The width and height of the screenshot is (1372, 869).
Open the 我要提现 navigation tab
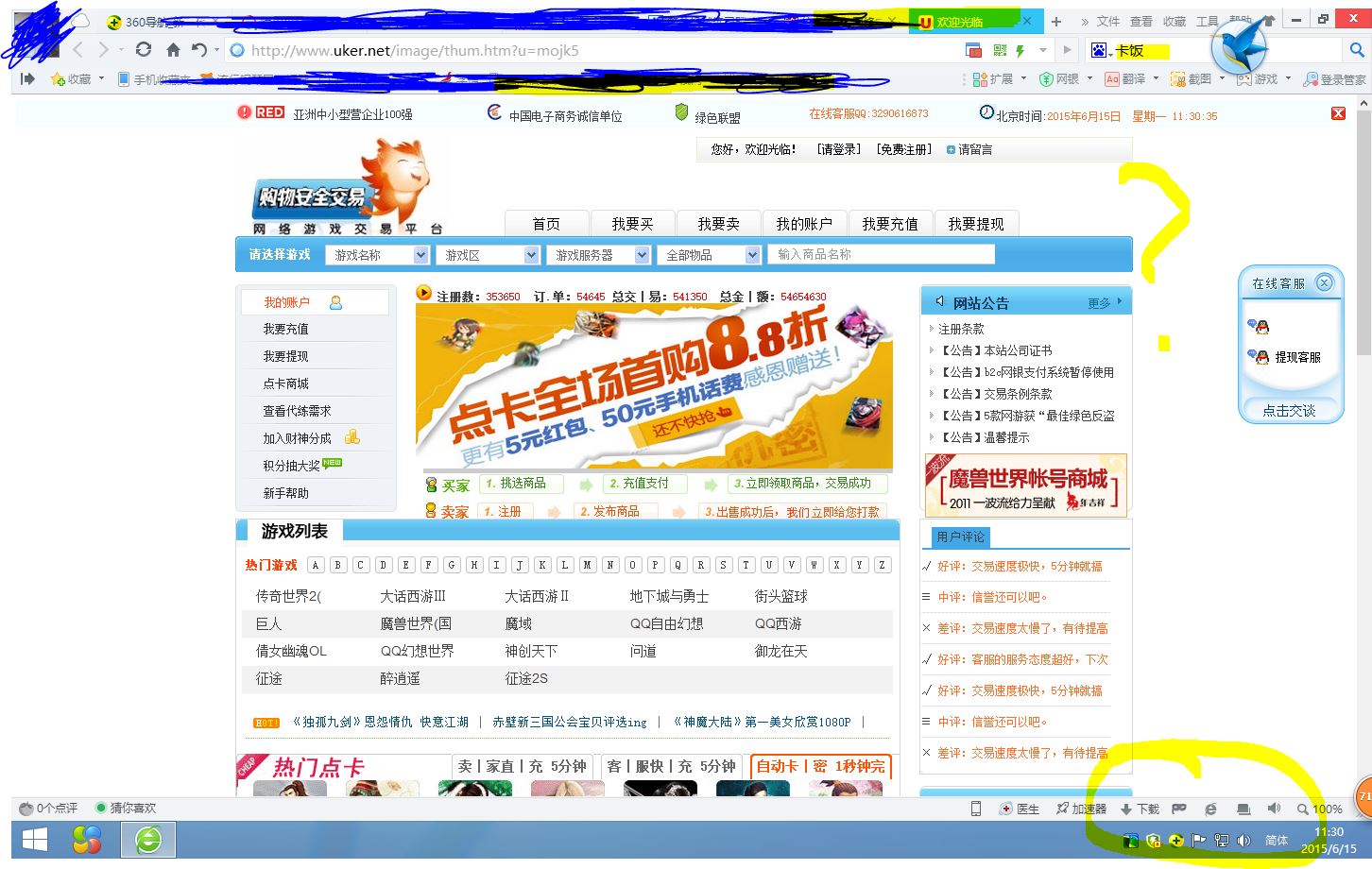click(x=976, y=224)
